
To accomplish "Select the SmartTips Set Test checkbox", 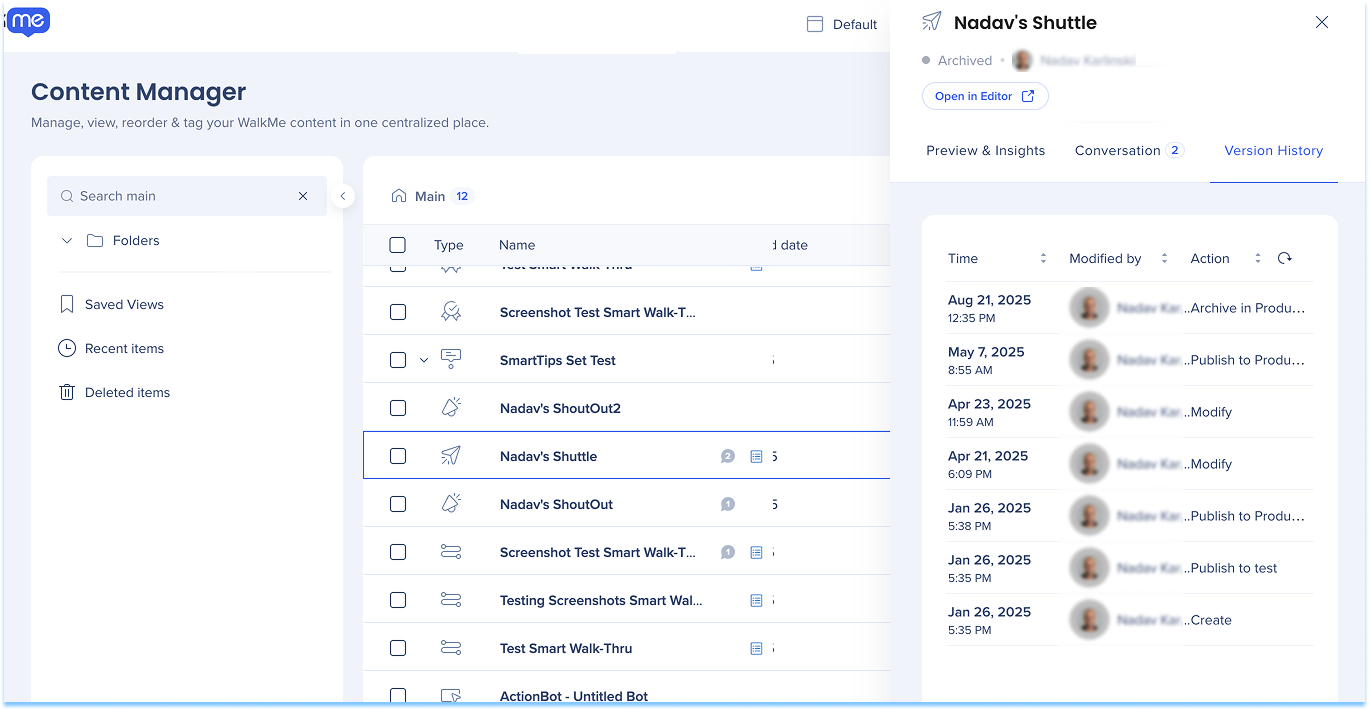I will [398, 360].
